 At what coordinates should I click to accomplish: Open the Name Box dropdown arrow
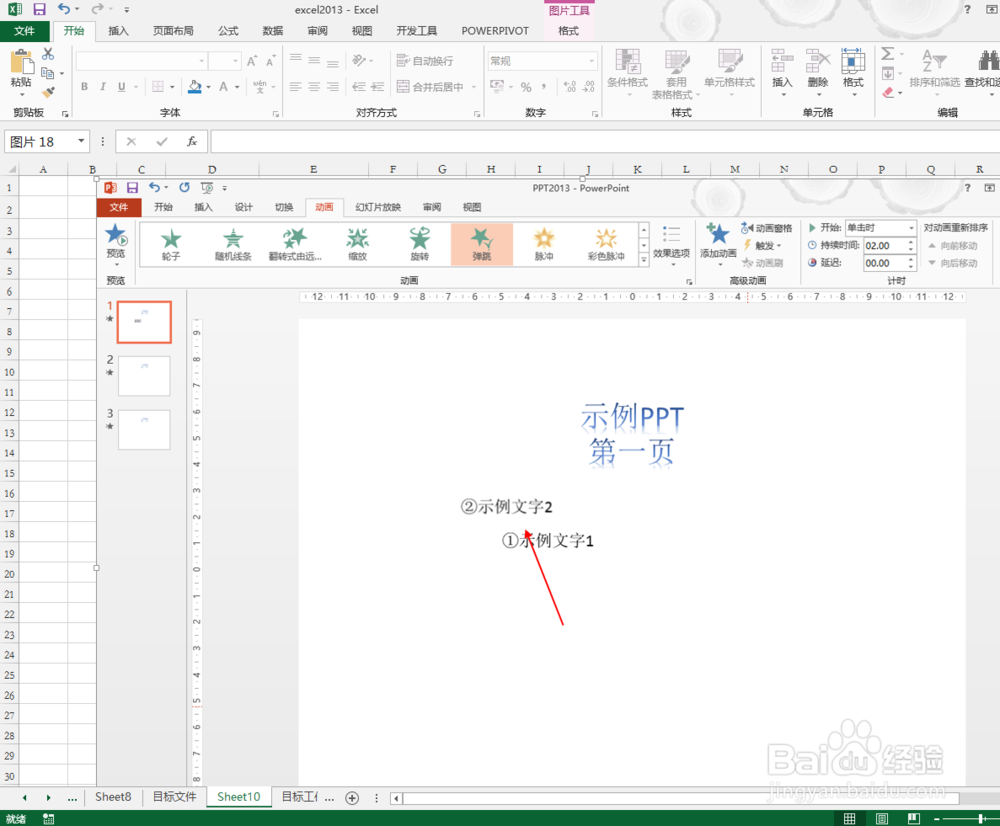[81, 141]
